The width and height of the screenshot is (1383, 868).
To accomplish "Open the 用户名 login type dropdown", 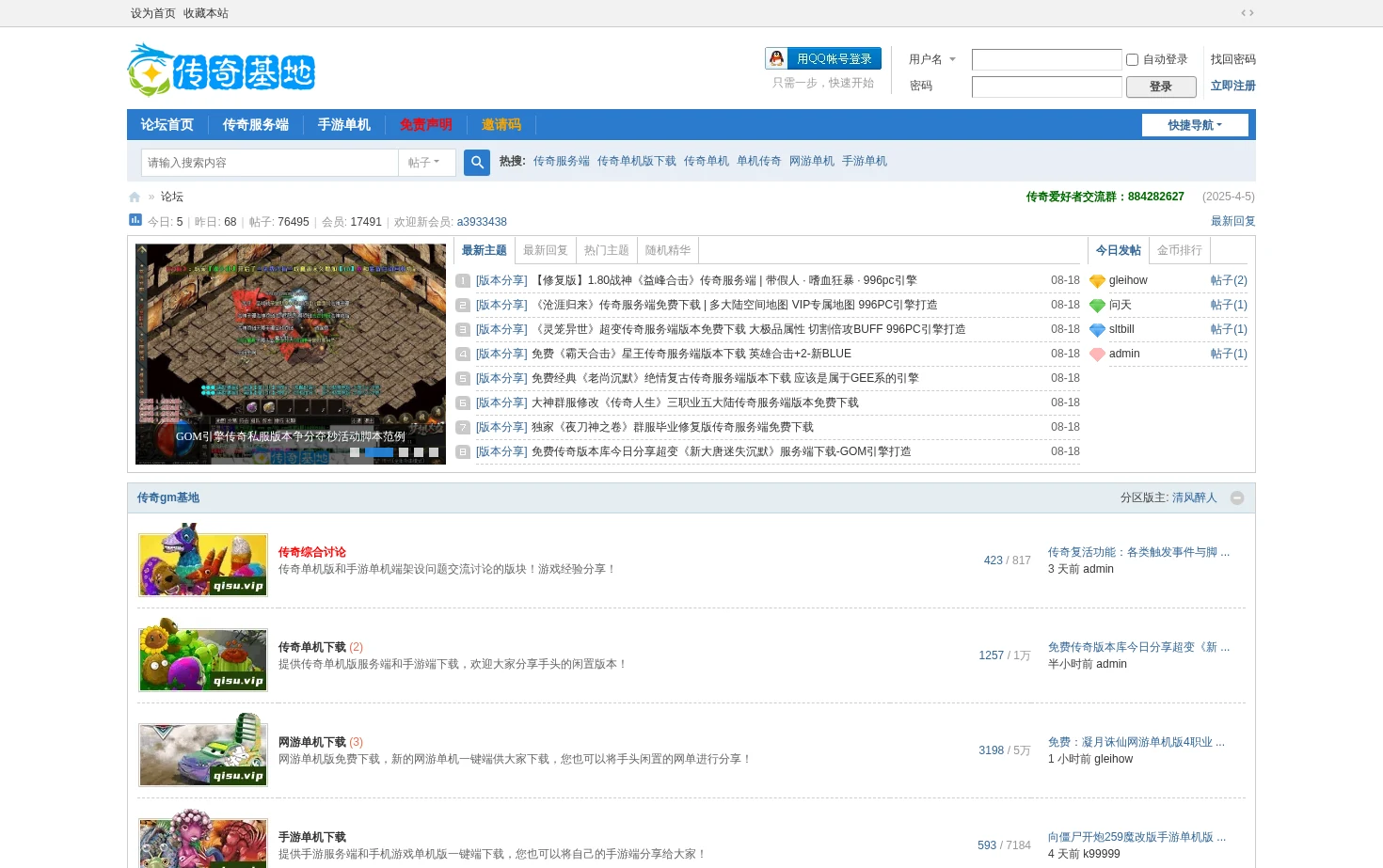I will 931,59.
